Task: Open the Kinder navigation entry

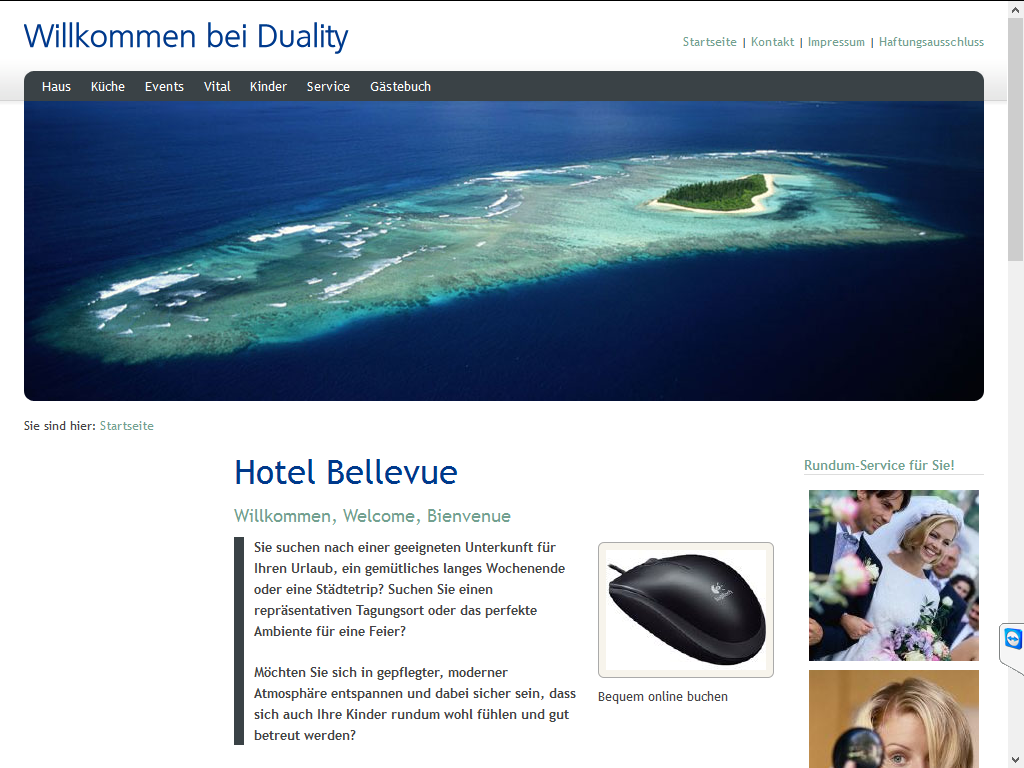Action: click(x=268, y=86)
